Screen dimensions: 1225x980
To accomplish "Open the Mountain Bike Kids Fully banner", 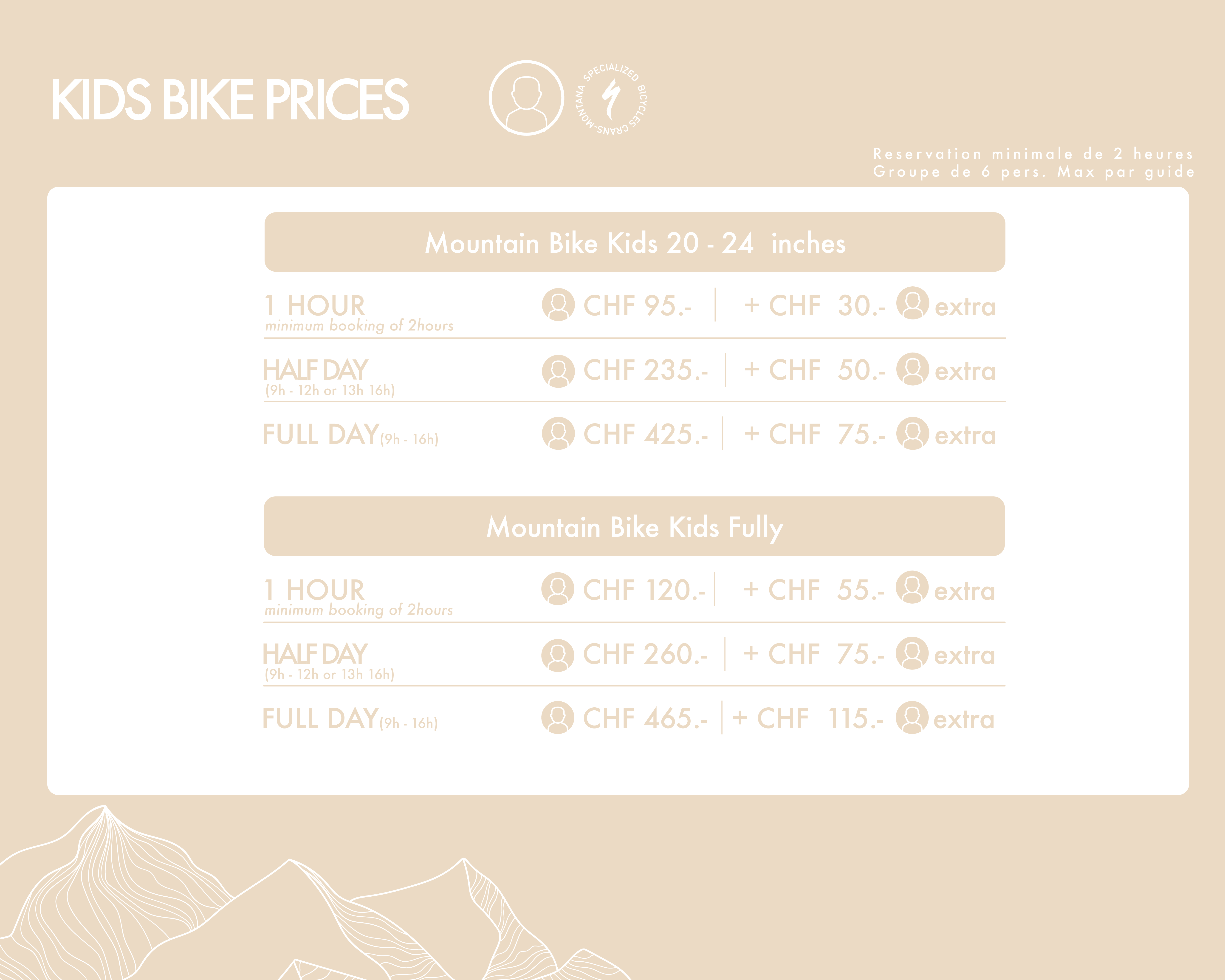I will coord(634,527).
